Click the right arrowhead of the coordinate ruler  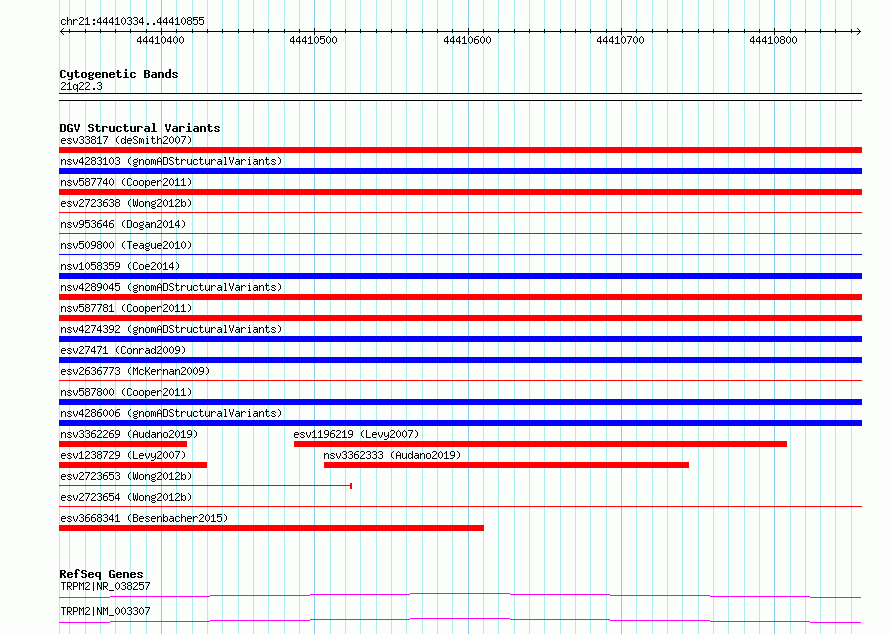[858, 31]
